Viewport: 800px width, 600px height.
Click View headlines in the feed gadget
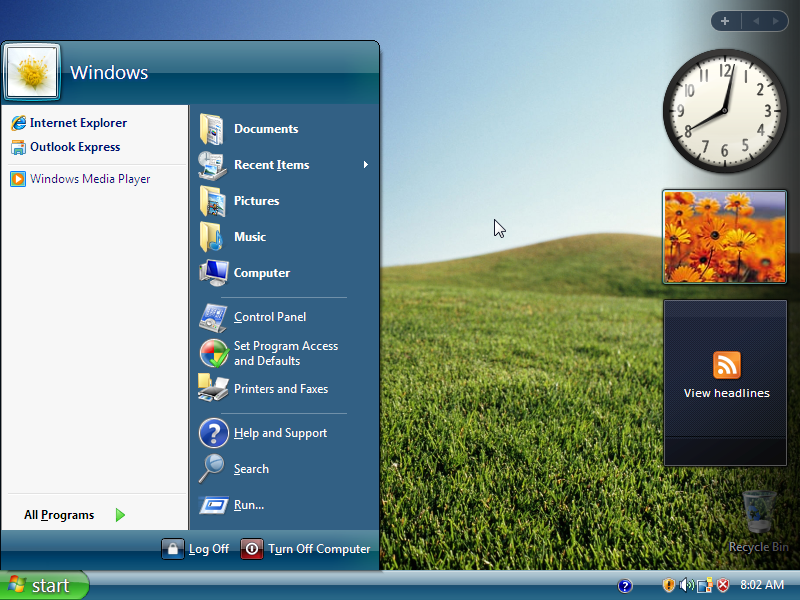tap(726, 393)
